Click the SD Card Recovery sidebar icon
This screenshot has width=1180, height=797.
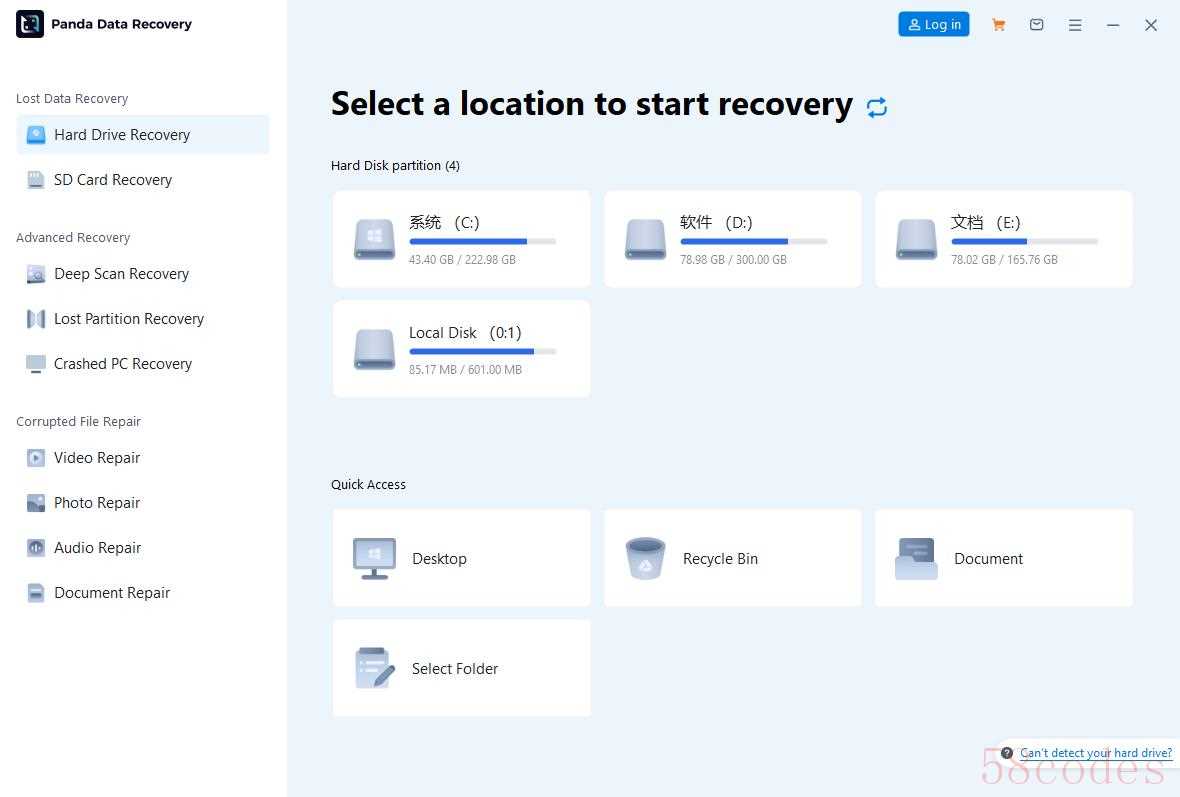coord(35,180)
